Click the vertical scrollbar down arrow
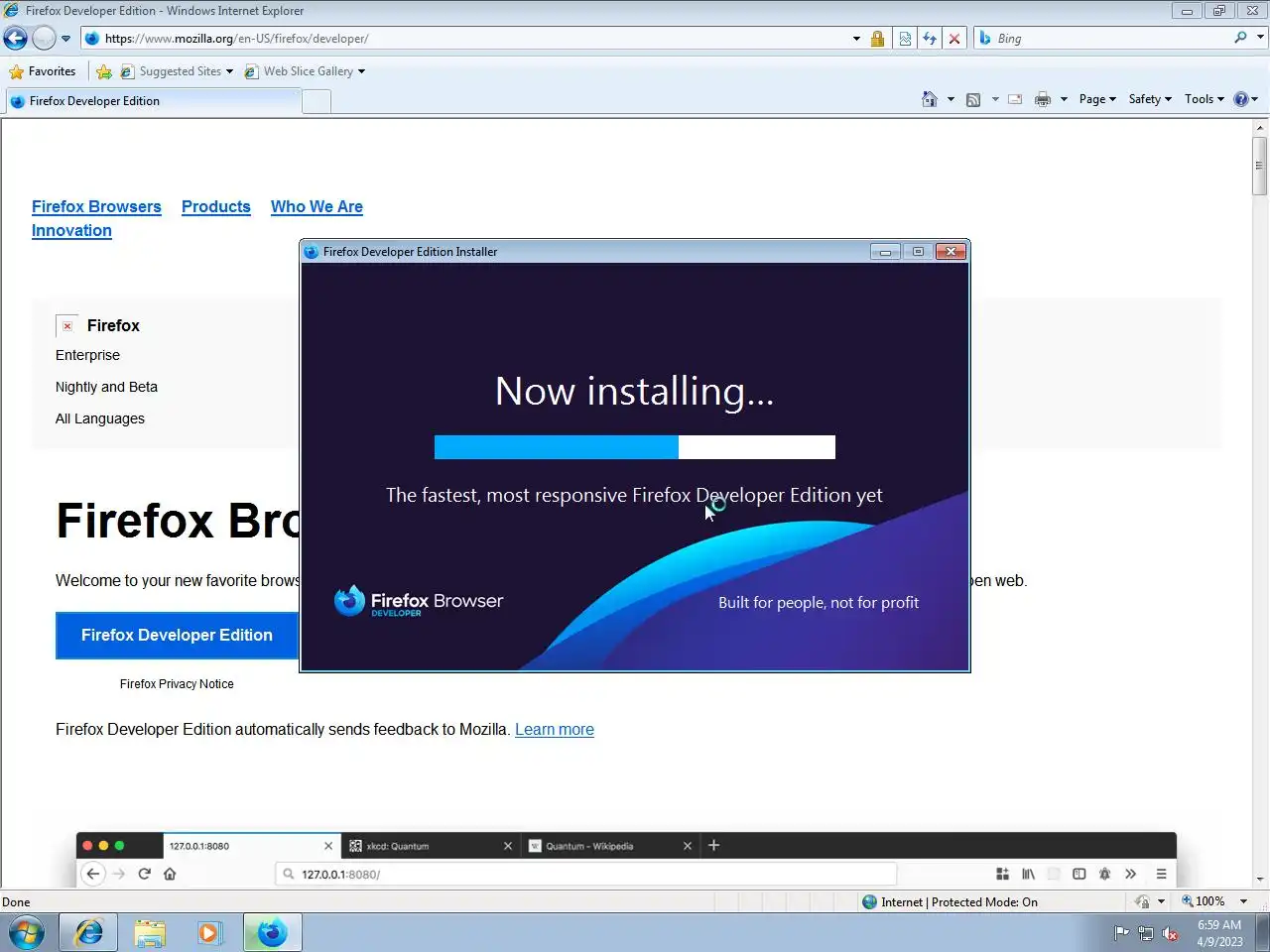 click(x=1260, y=879)
